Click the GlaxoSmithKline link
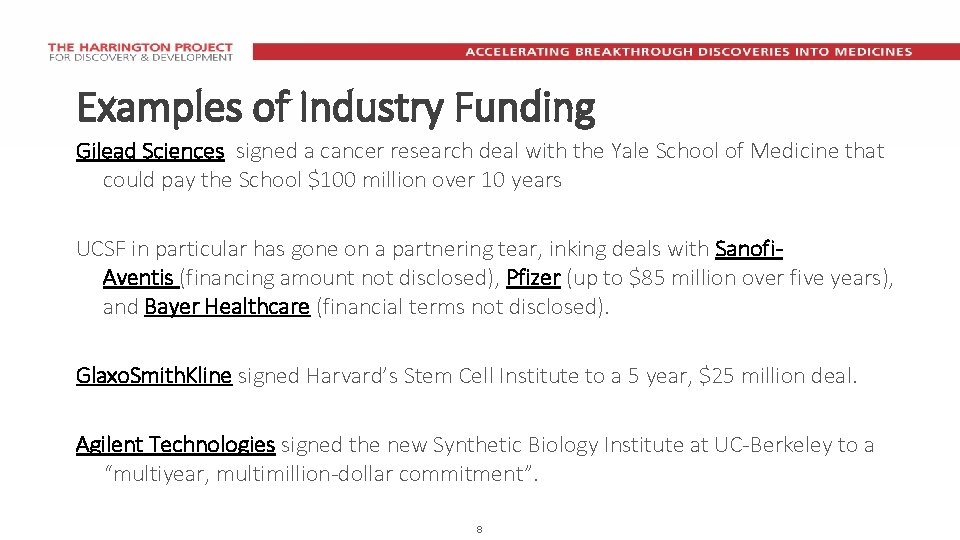The width and height of the screenshot is (960, 540). tap(154, 376)
